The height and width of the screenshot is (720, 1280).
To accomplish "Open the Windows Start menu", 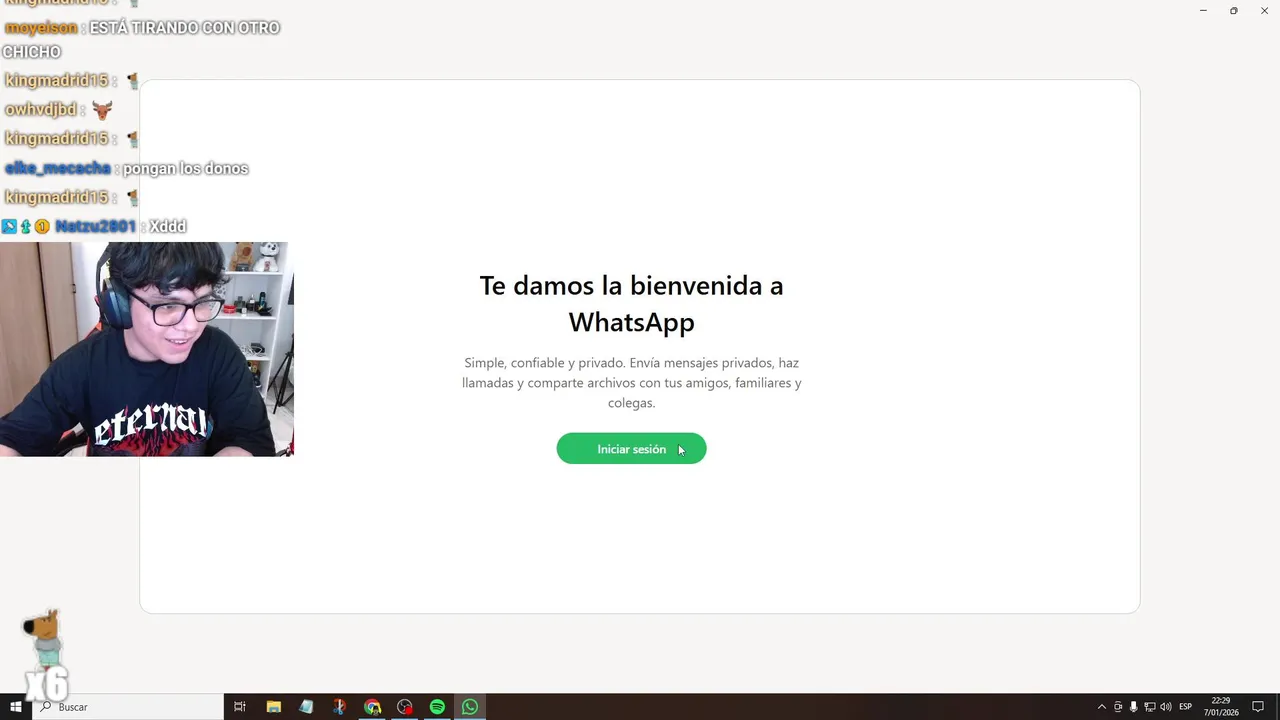I will pos(15,707).
